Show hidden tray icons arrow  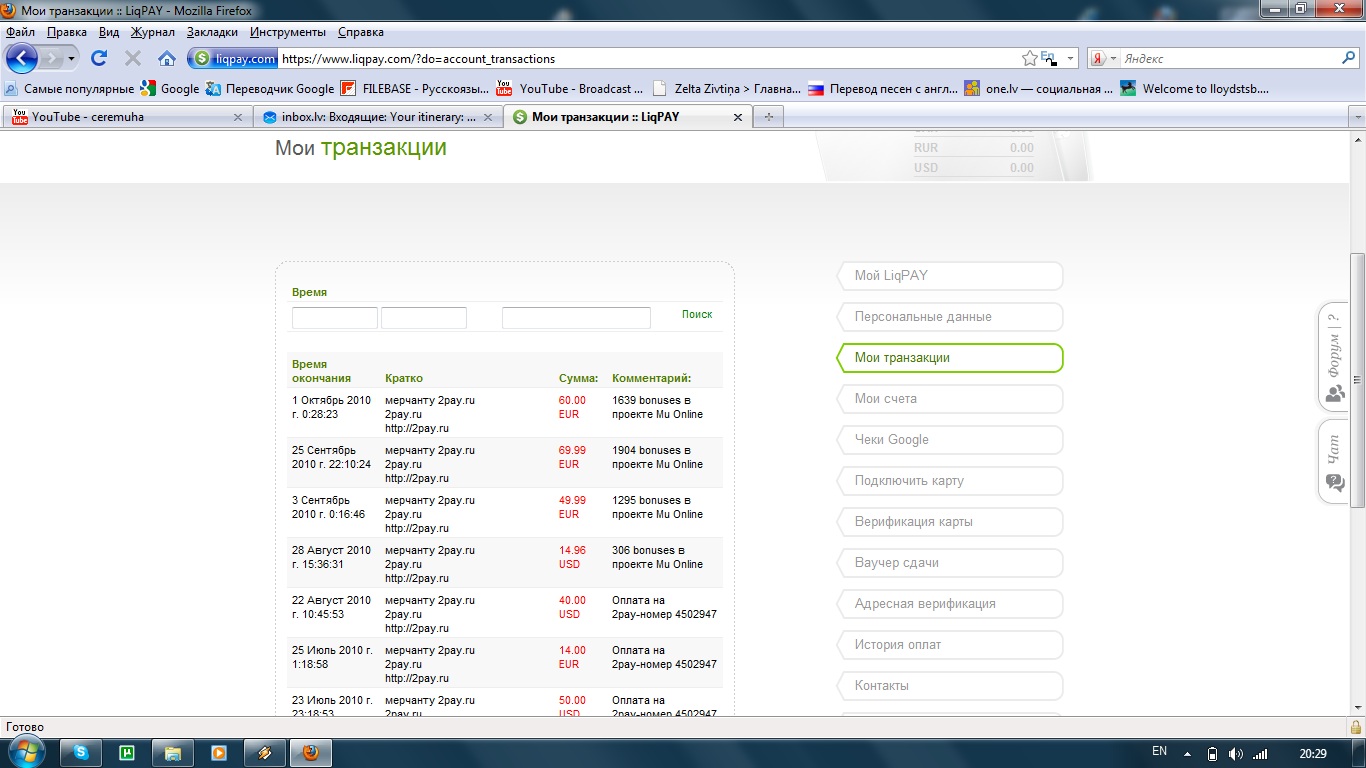coord(1187,753)
